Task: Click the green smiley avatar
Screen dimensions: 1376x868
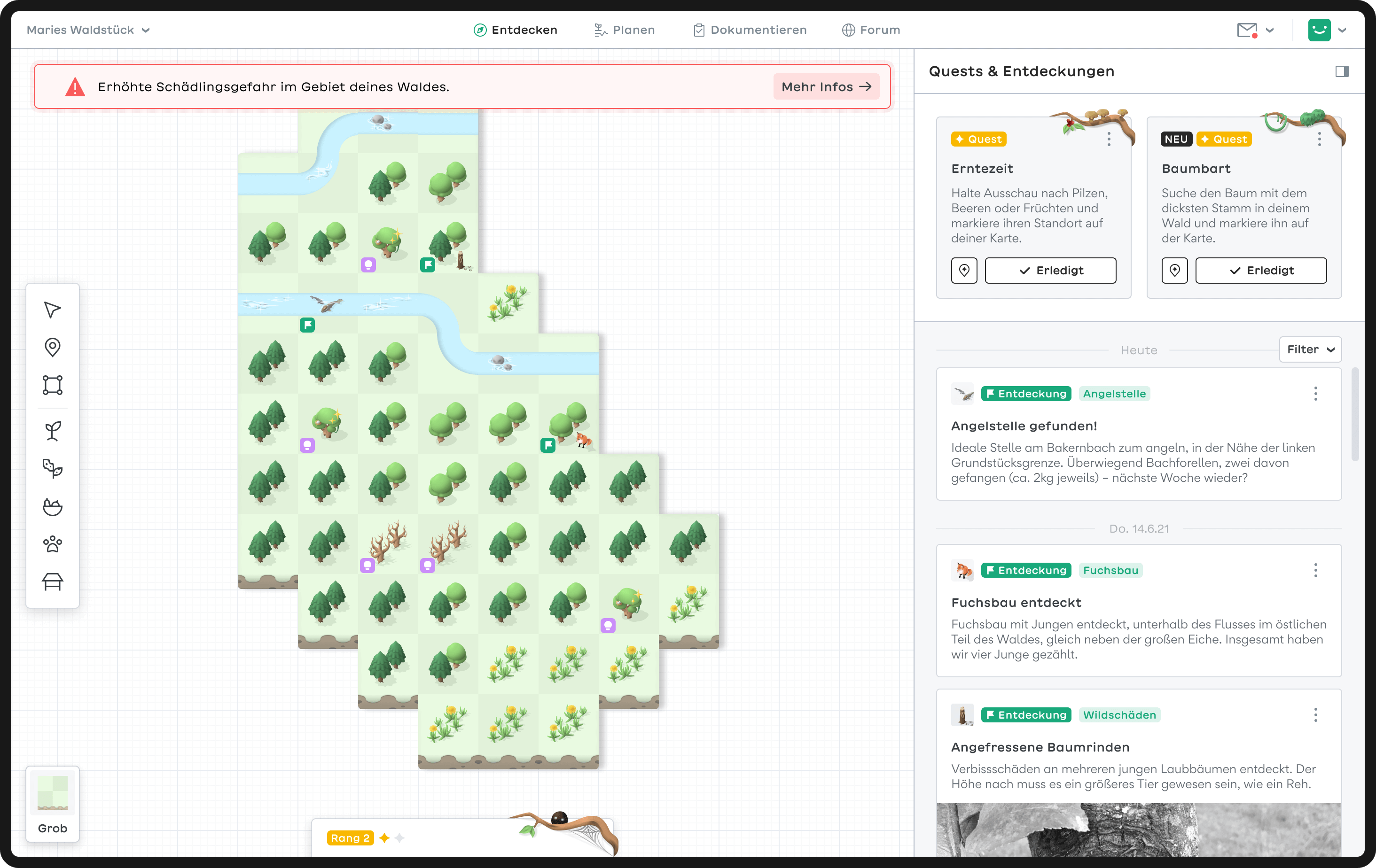Action: [1319, 30]
